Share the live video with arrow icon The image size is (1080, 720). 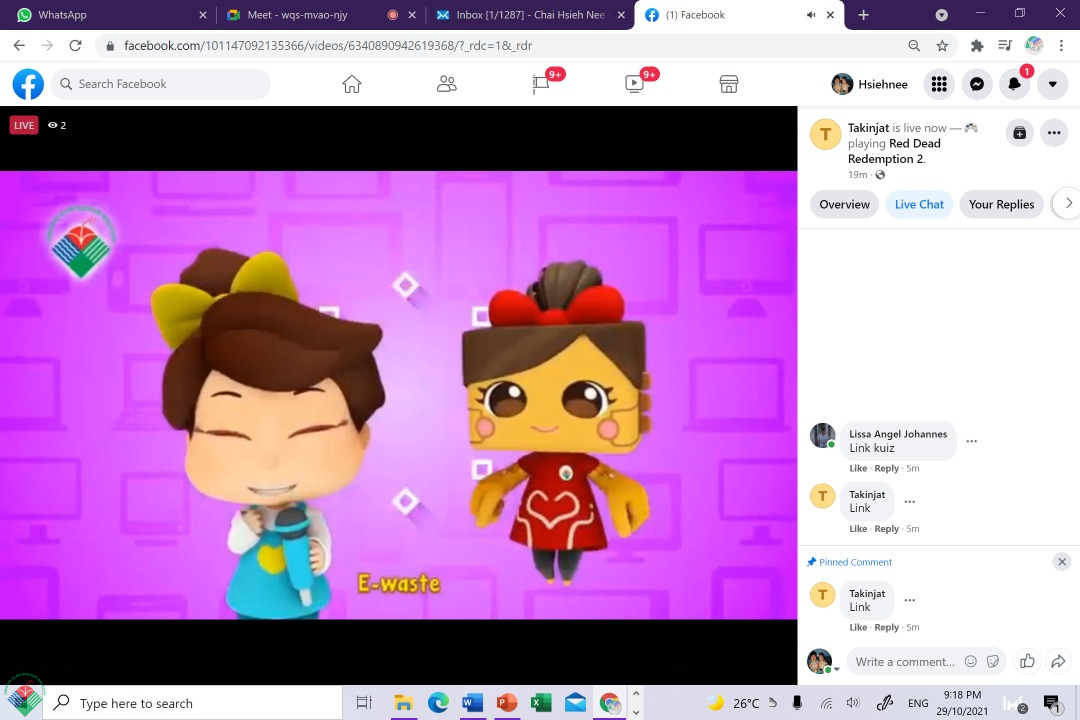(1058, 661)
